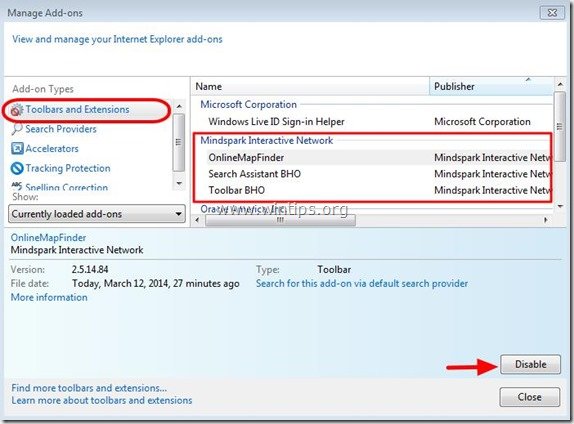The height and width of the screenshot is (424, 574).
Task: Click the add-on list horizontal scrollbar thumb
Action: coord(280,220)
